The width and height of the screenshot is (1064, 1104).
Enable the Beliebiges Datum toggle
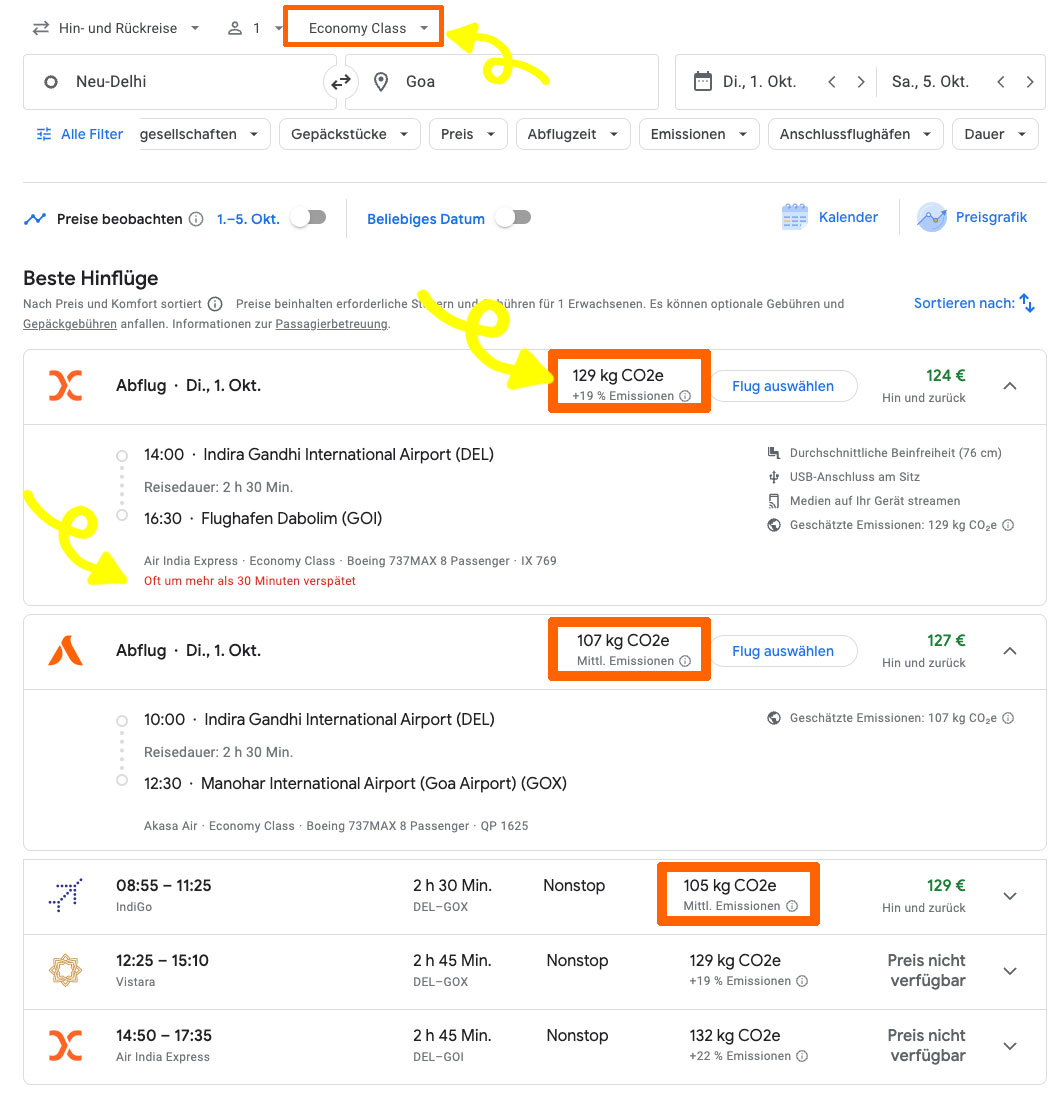[x=513, y=216]
